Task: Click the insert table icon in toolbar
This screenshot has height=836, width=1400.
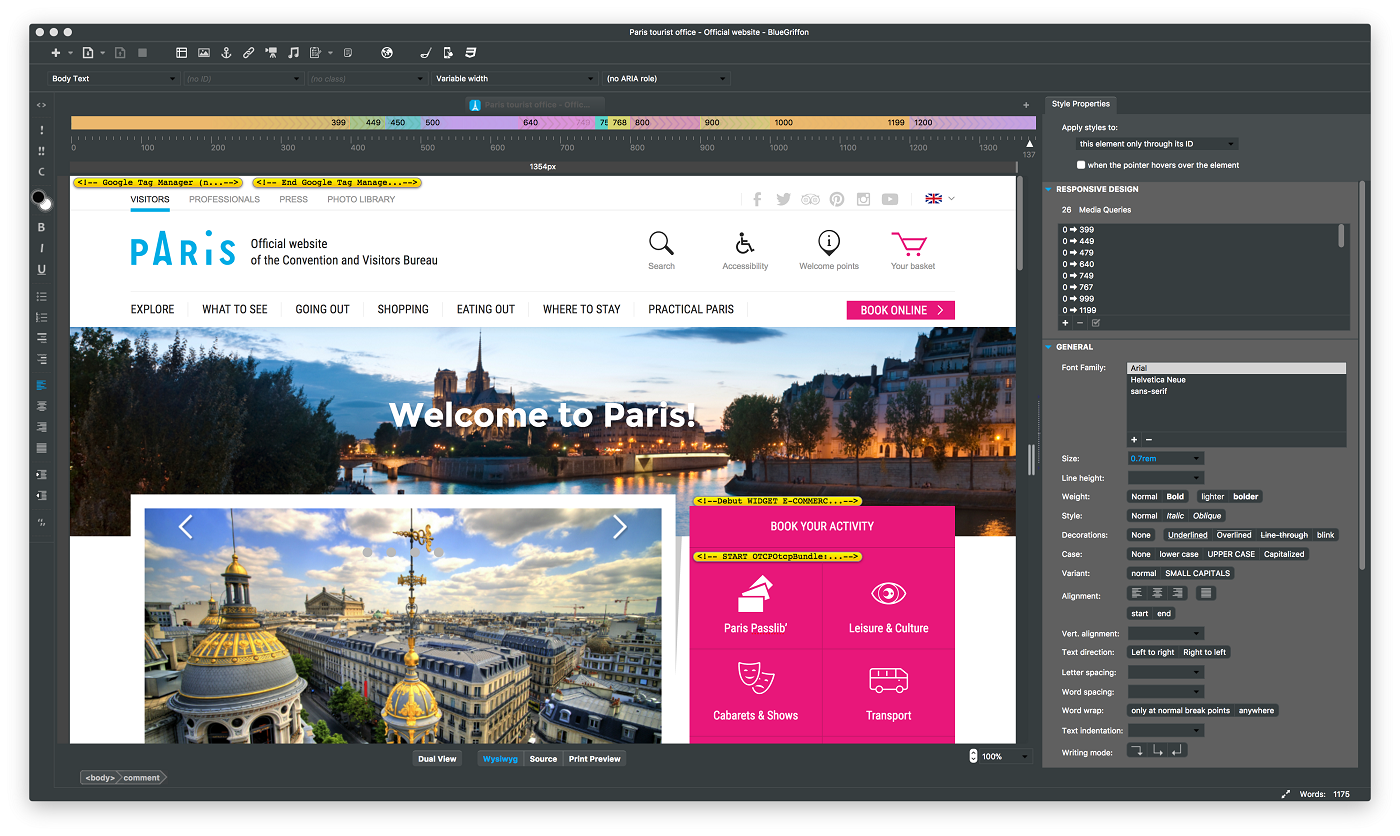Action: [182, 53]
